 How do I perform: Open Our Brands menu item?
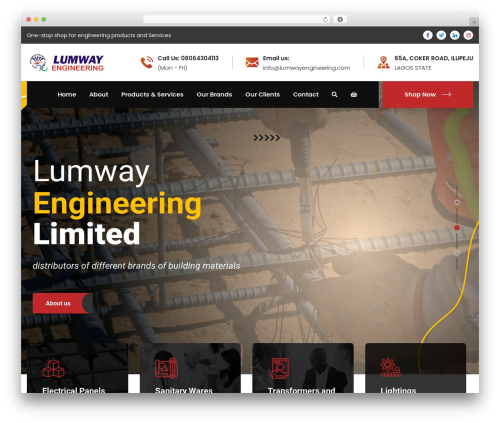214,95
